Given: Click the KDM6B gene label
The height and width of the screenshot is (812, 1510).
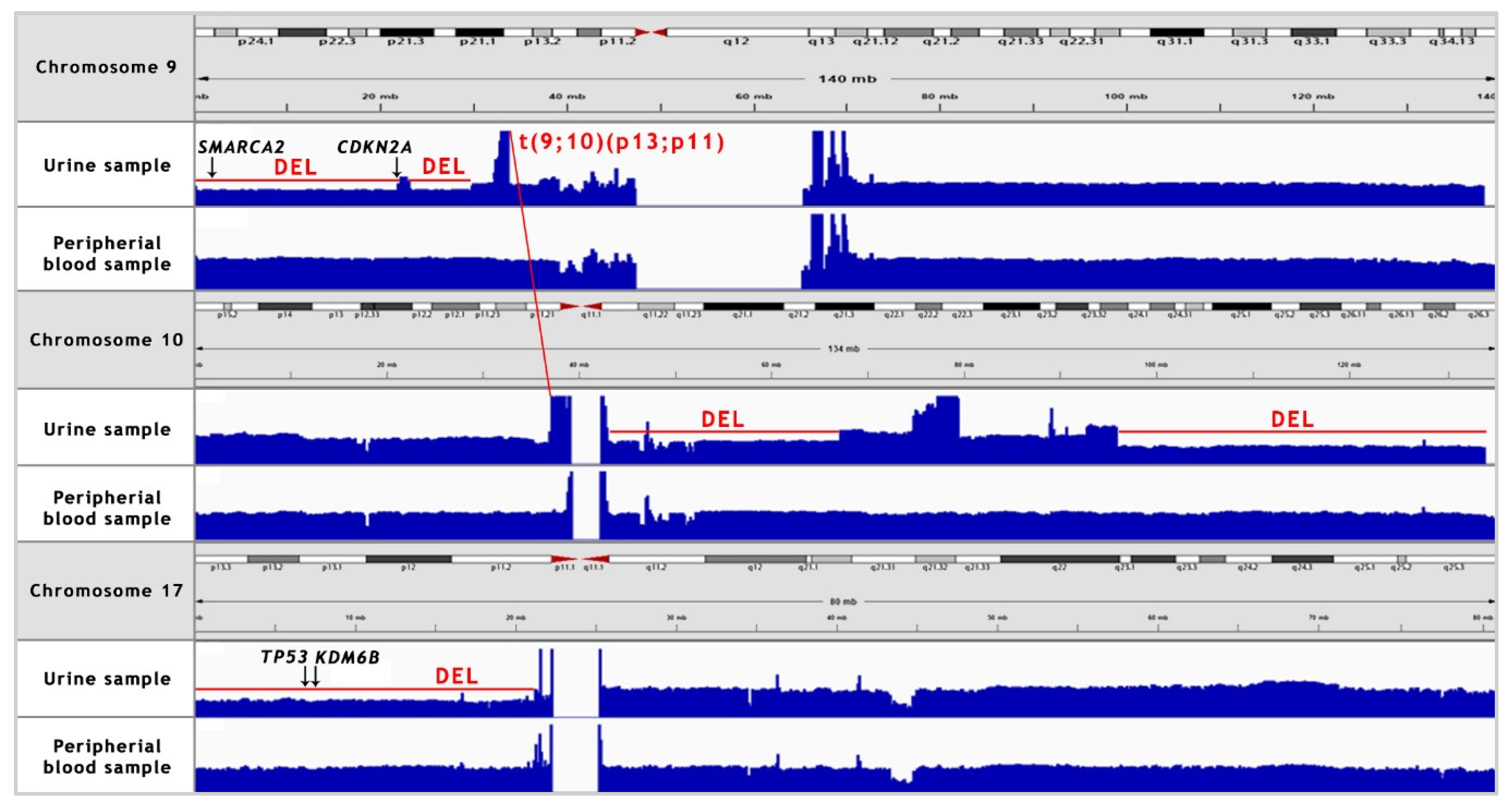Looking at the screenshot, I should [348, 657].
